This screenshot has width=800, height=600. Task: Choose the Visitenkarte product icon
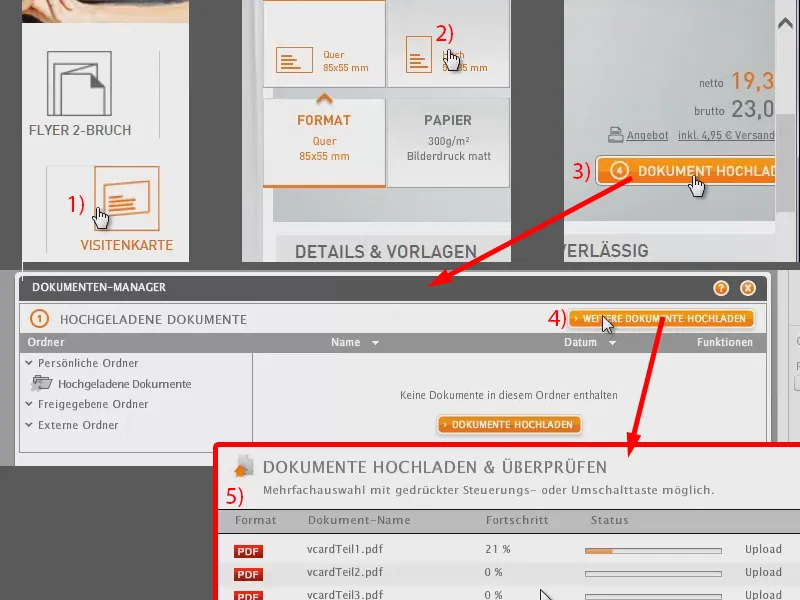click(127, 198)
